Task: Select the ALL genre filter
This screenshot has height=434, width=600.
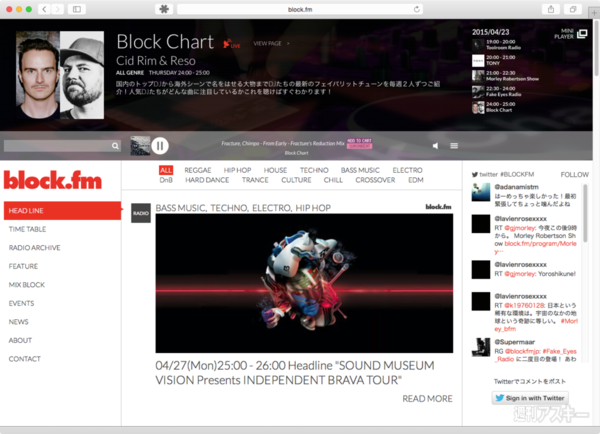Action: click(166, 170)
